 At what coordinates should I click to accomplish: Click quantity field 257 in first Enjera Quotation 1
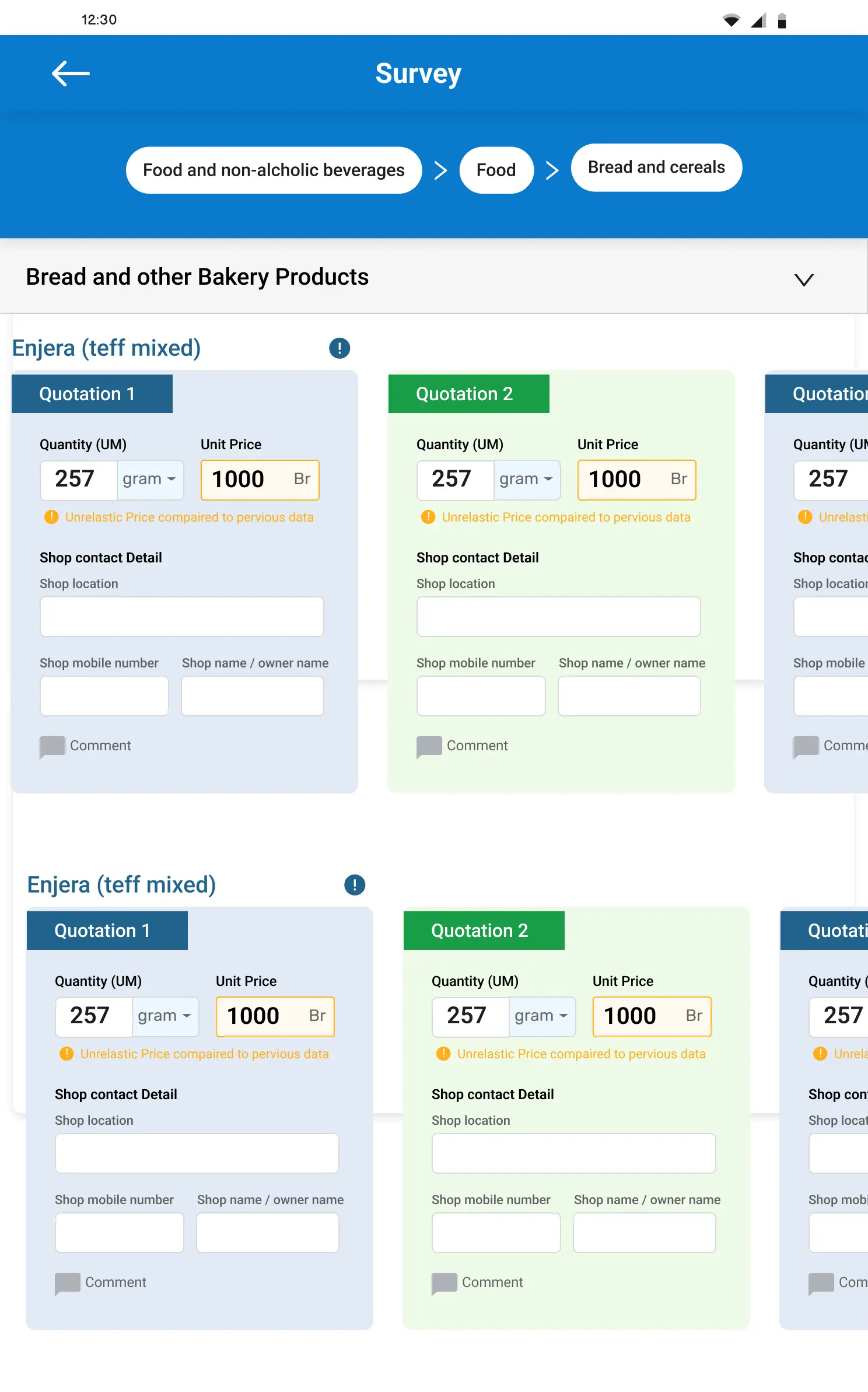[x=79, y=480]
